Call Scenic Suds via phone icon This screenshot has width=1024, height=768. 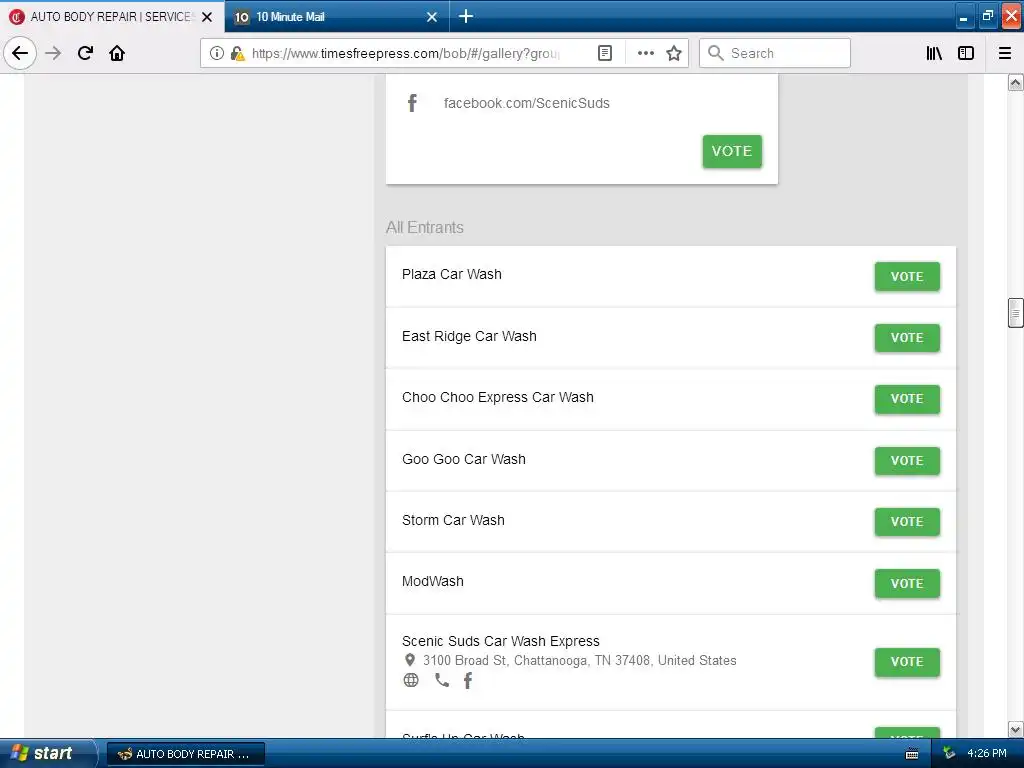pos(442,680)
